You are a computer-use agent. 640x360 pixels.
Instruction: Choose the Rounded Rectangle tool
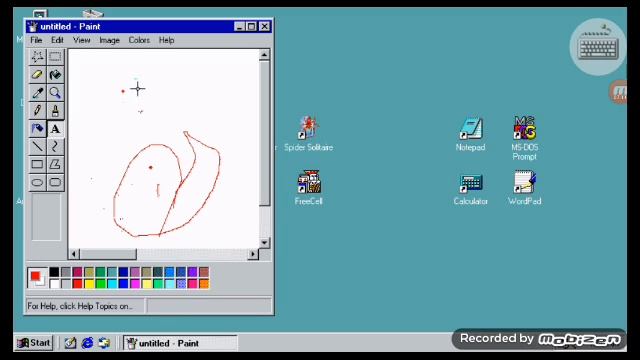(55, 182)
